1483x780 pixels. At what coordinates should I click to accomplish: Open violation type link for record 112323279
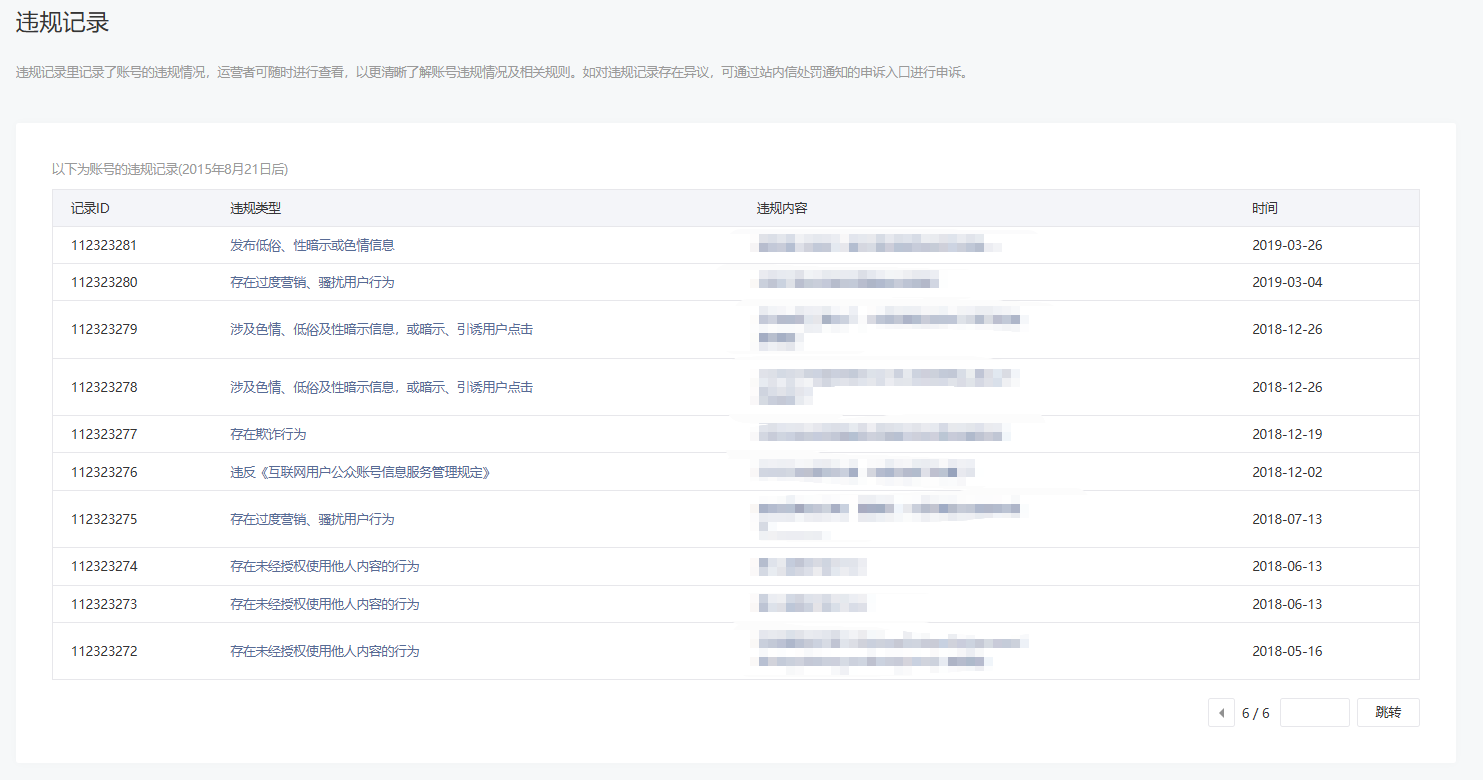point(381,329)
